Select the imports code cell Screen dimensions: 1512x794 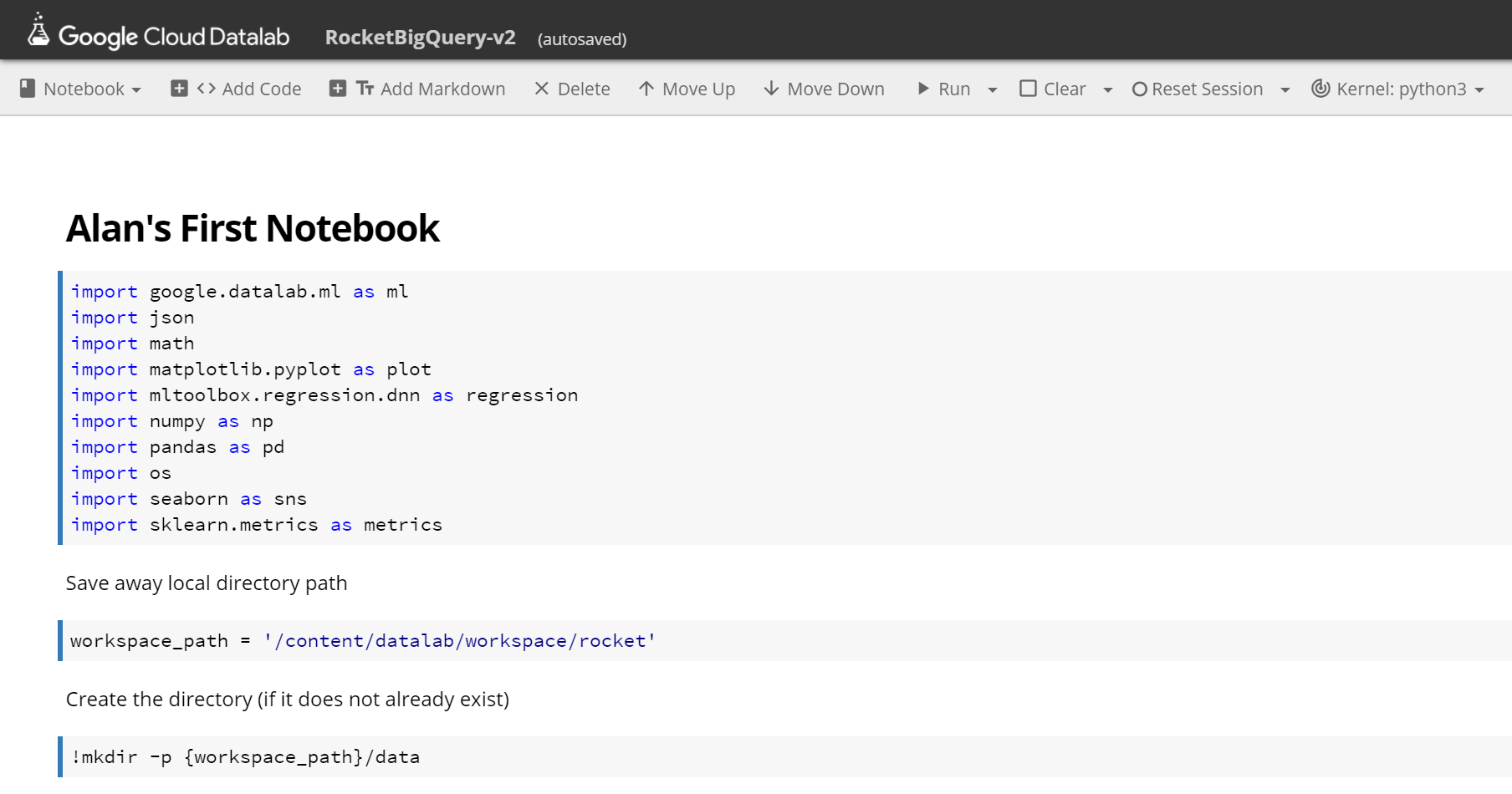[753, 408]
